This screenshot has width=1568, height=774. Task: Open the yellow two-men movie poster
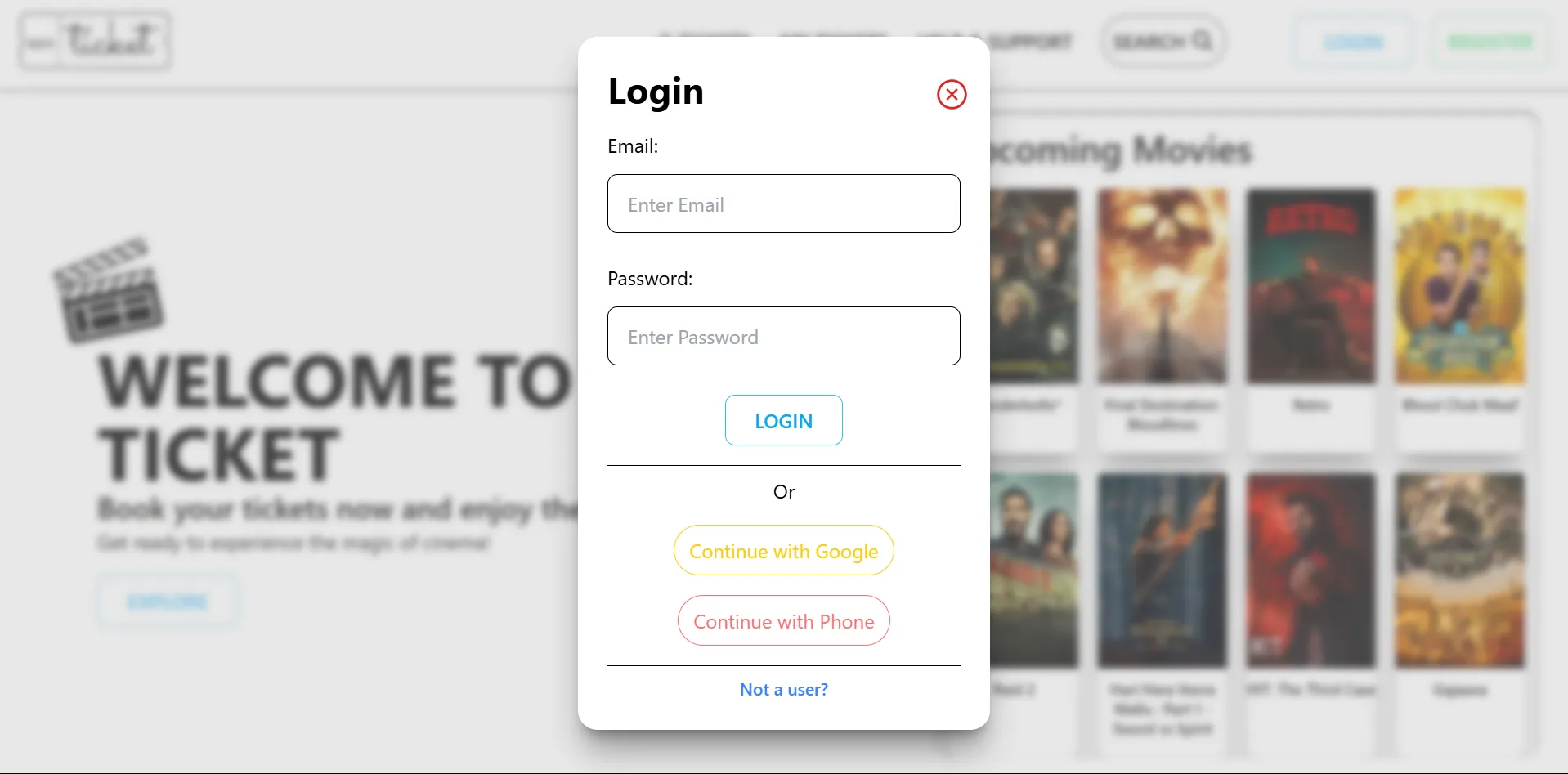(1459, 286)
